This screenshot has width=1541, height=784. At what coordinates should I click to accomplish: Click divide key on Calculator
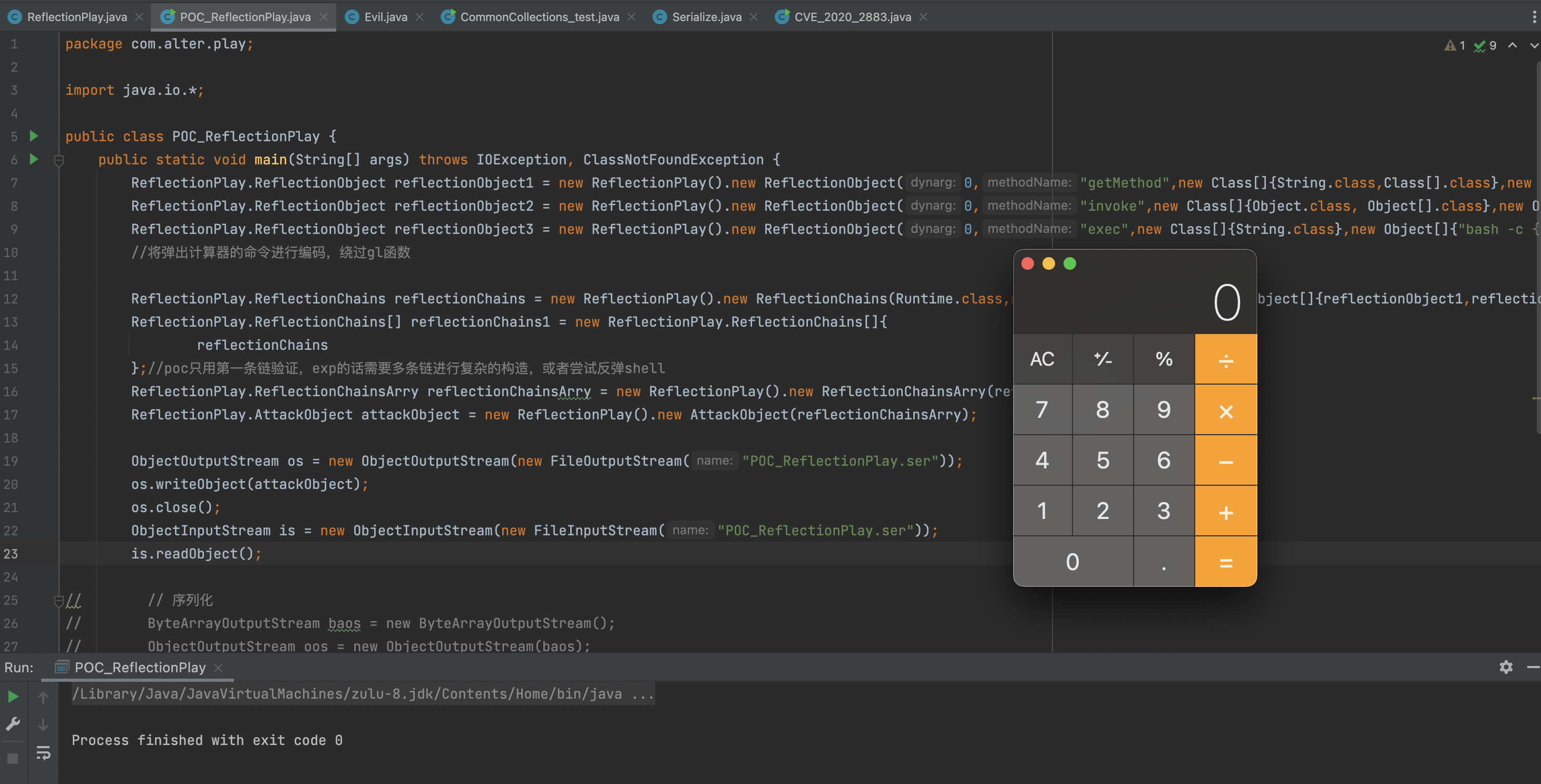coord(1226,359)
